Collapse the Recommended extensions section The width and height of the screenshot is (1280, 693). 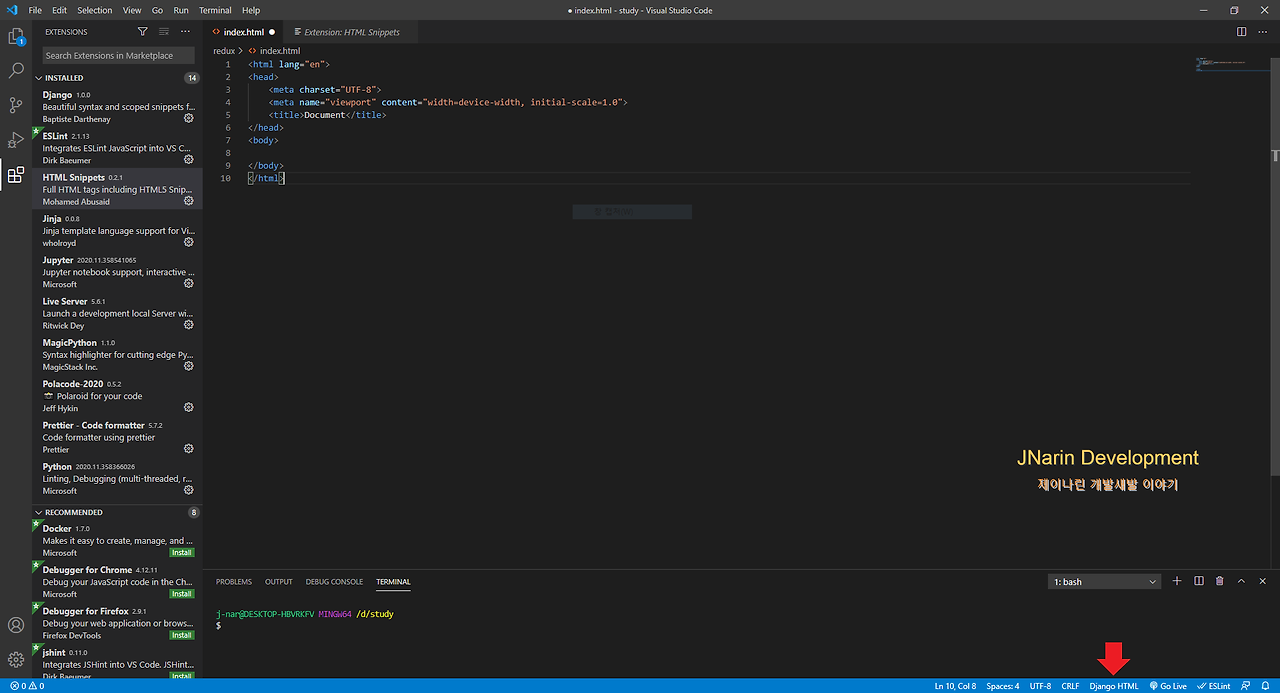(119, 512)
